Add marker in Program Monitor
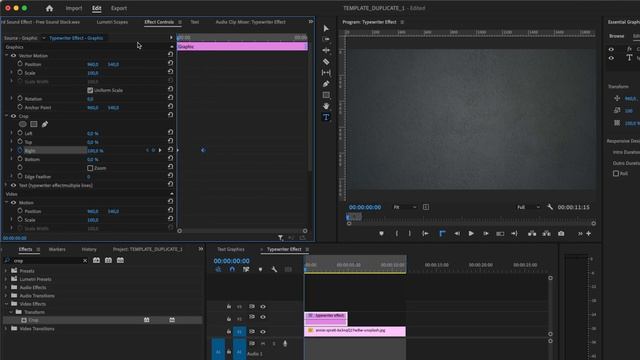Viewport: 640px width, 360px height. 381,233
